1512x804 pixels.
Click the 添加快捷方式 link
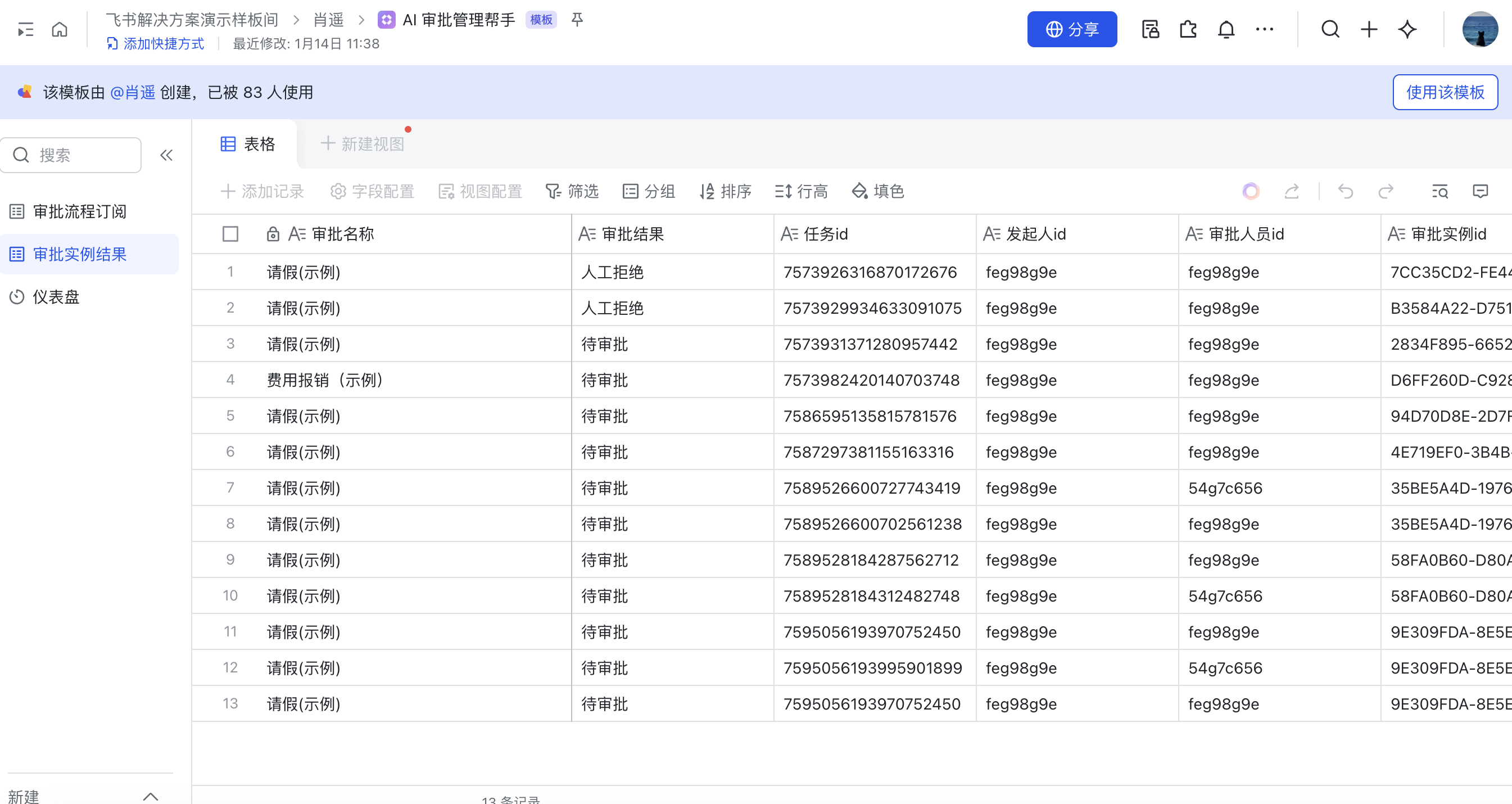pyautogui.click(x=156, y=43)
